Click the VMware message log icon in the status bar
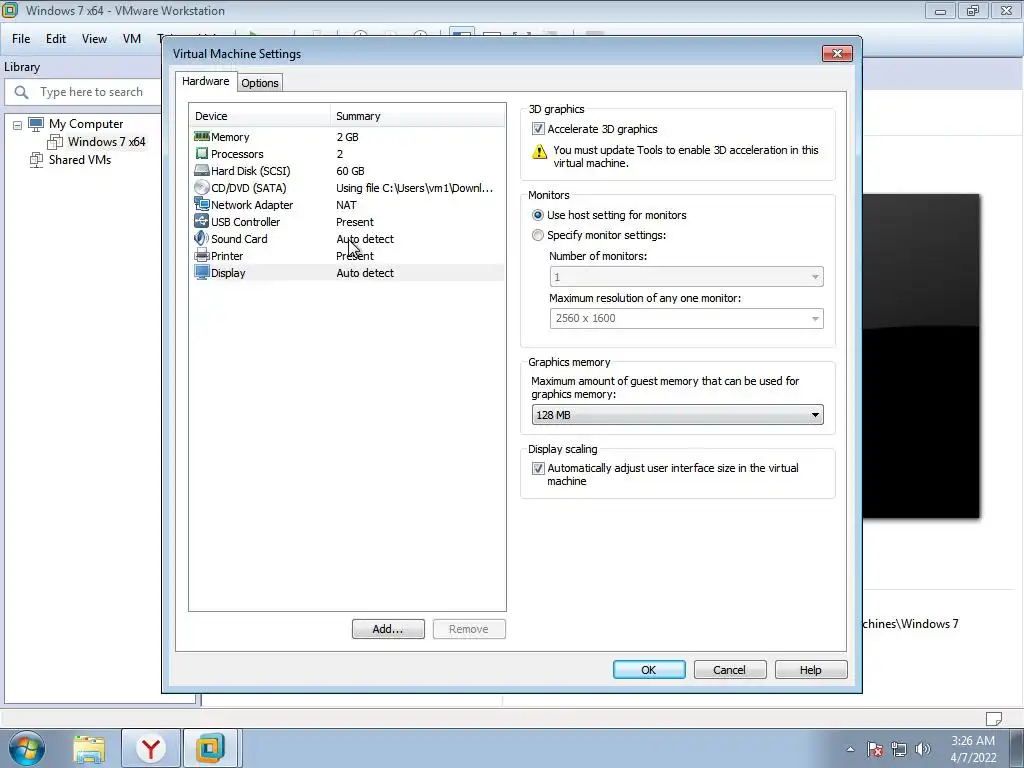 coord(993,718)
